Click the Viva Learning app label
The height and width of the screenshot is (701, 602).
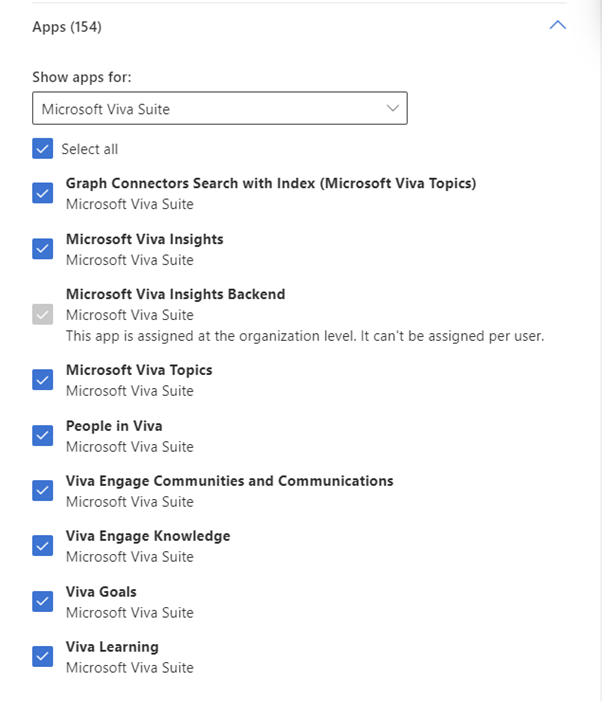(112, 647)
